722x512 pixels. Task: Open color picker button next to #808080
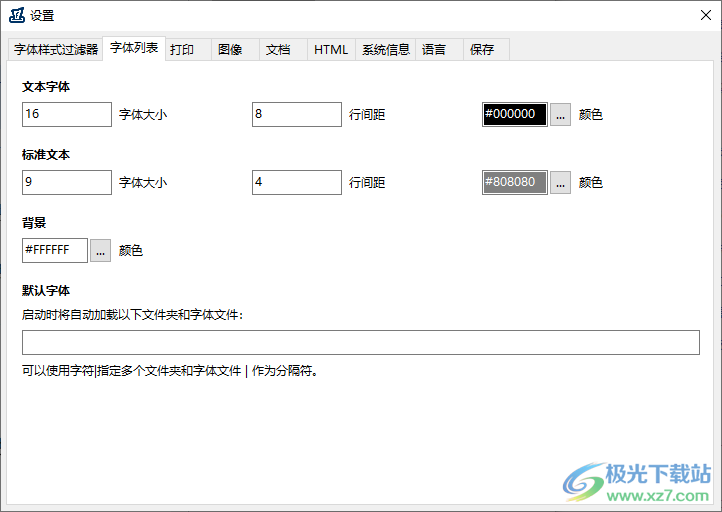point(560,183)
